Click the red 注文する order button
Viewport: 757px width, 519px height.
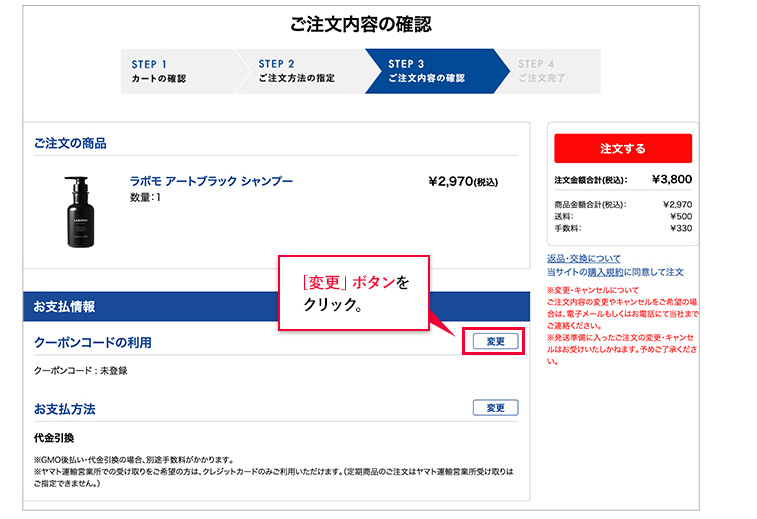coord(623,148)
